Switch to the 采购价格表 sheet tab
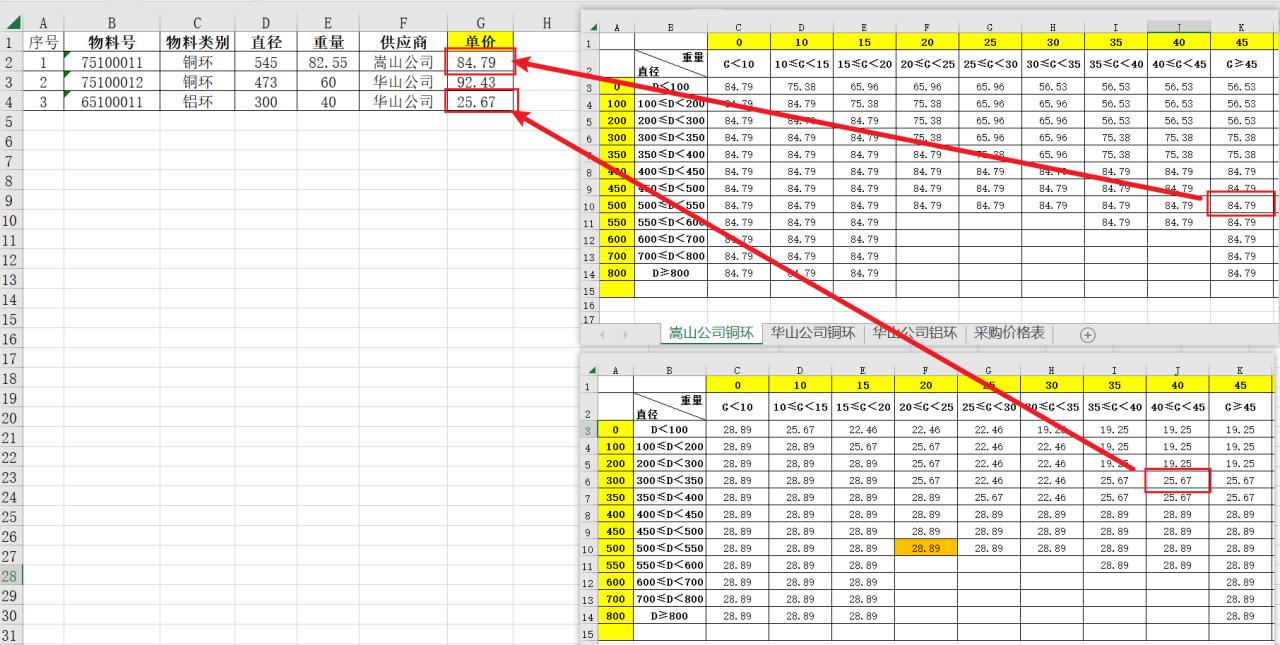Image resolution: width=1280 pixels, height=645 pixels. click(1009, 334)
